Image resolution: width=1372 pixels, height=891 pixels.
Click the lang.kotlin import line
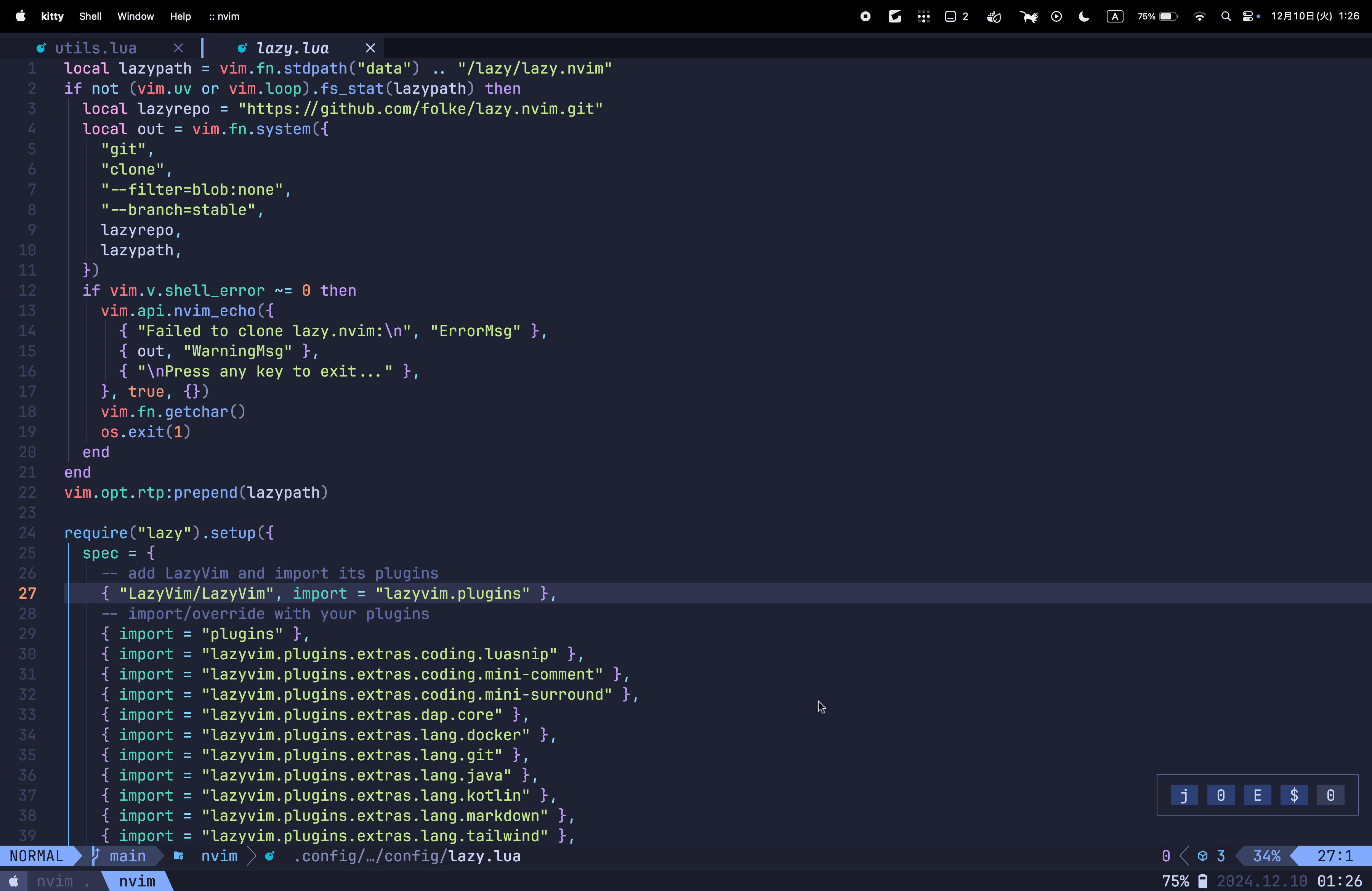coord(329,795)
